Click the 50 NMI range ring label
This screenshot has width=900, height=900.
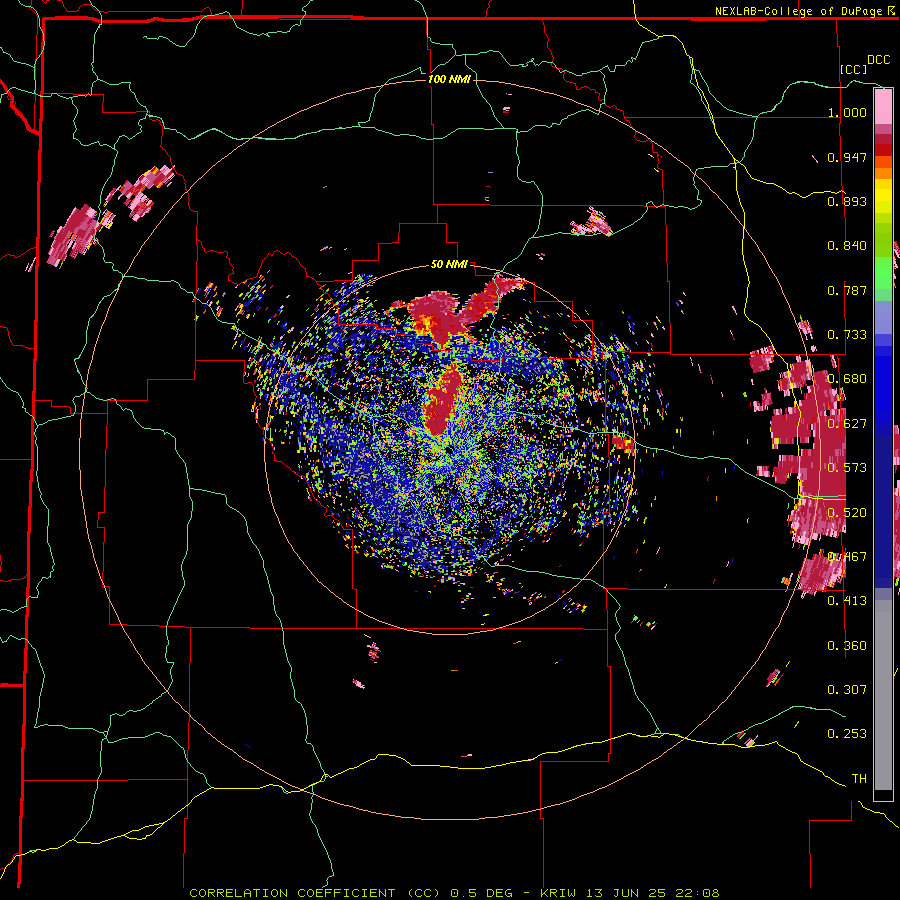click(449, 265)
